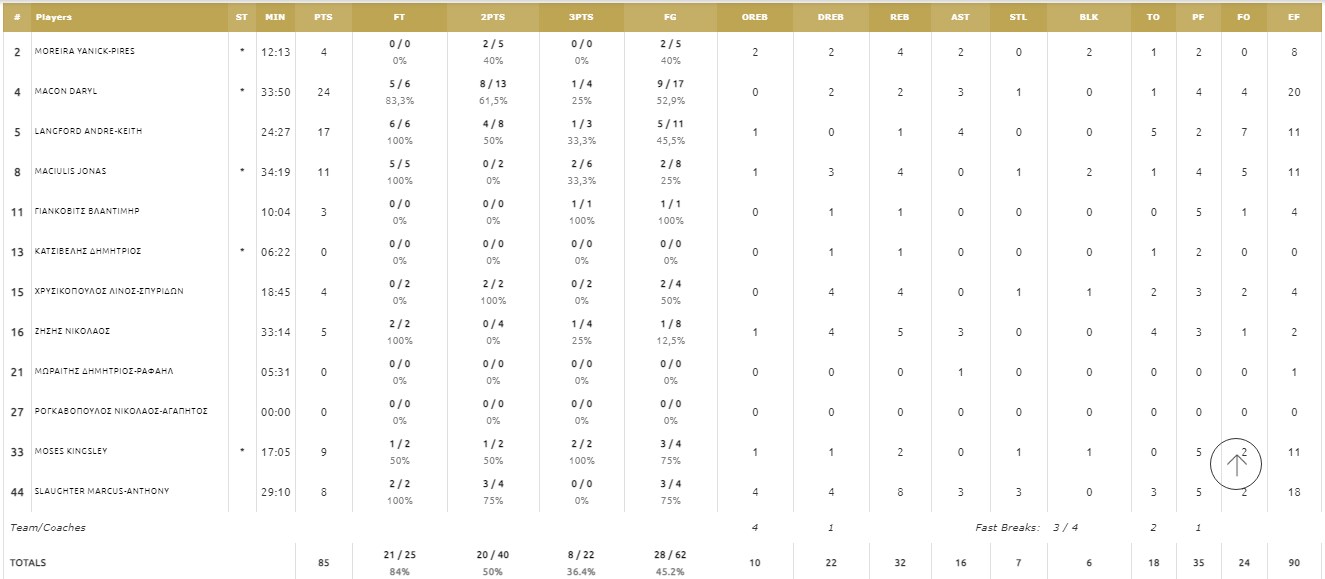
Task: Click the scroll-to-top arrow icon
Action: [1236, 463]
